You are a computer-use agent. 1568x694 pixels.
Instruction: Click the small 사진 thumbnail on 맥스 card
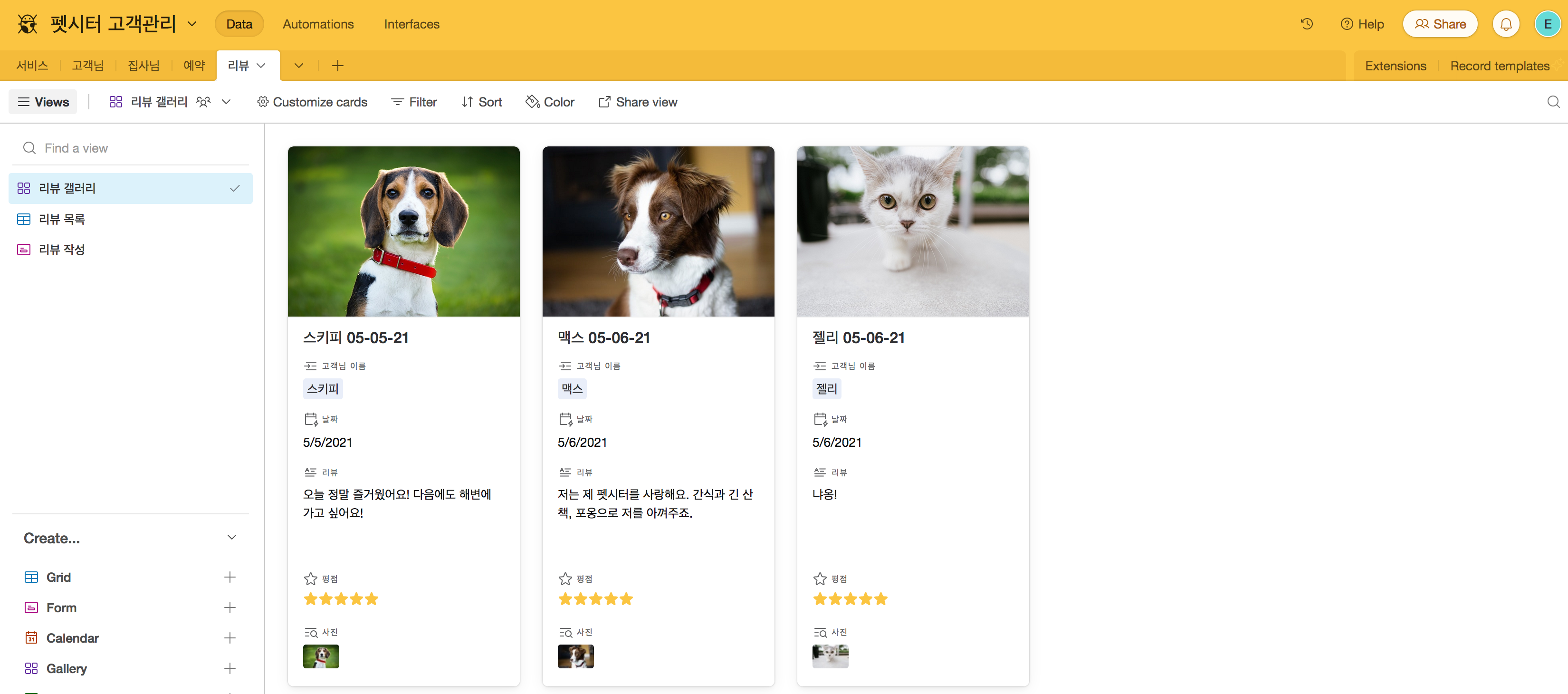[x=575, y=656]
